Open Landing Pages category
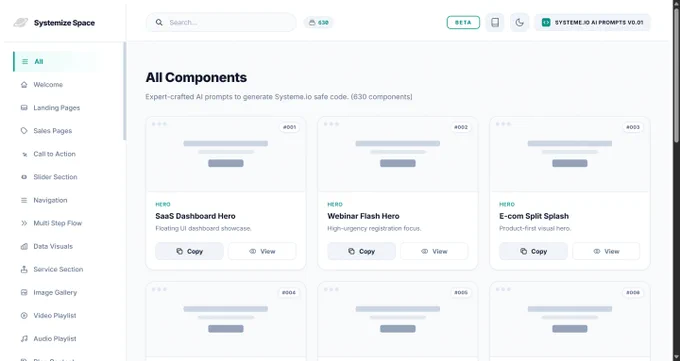Image resolution: width=680 pixels, height=361 pixels. [55, 108]
